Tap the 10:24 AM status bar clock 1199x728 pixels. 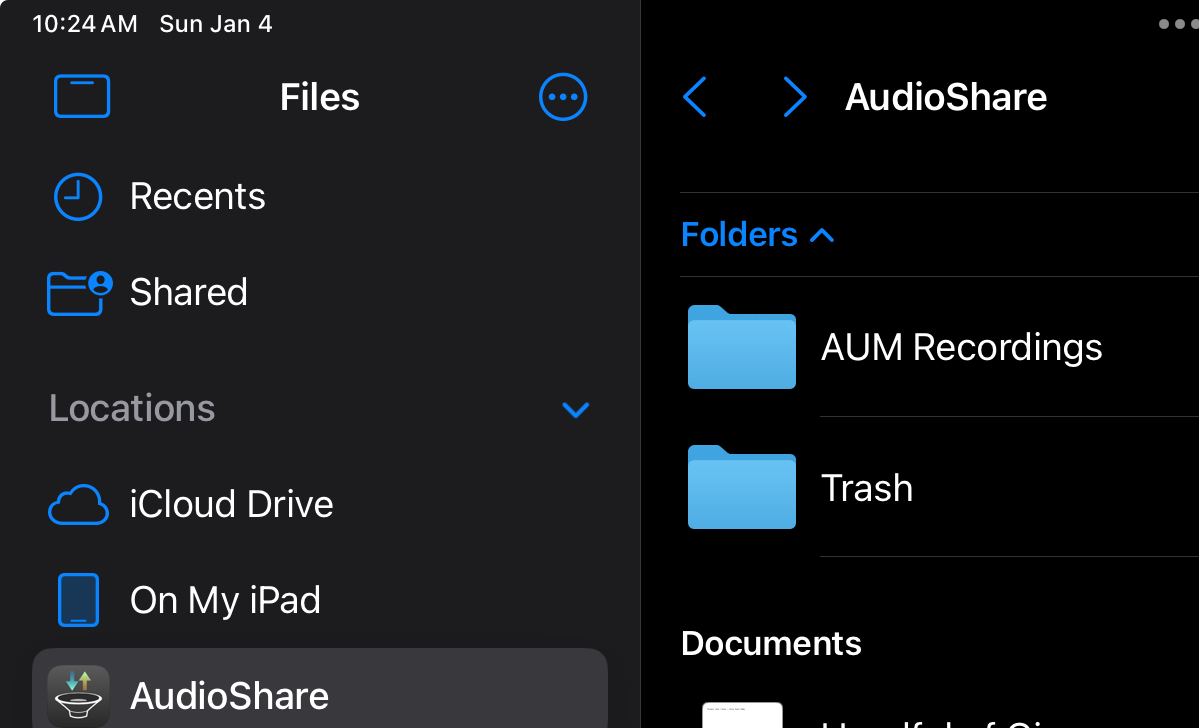(x=85, y=24)
